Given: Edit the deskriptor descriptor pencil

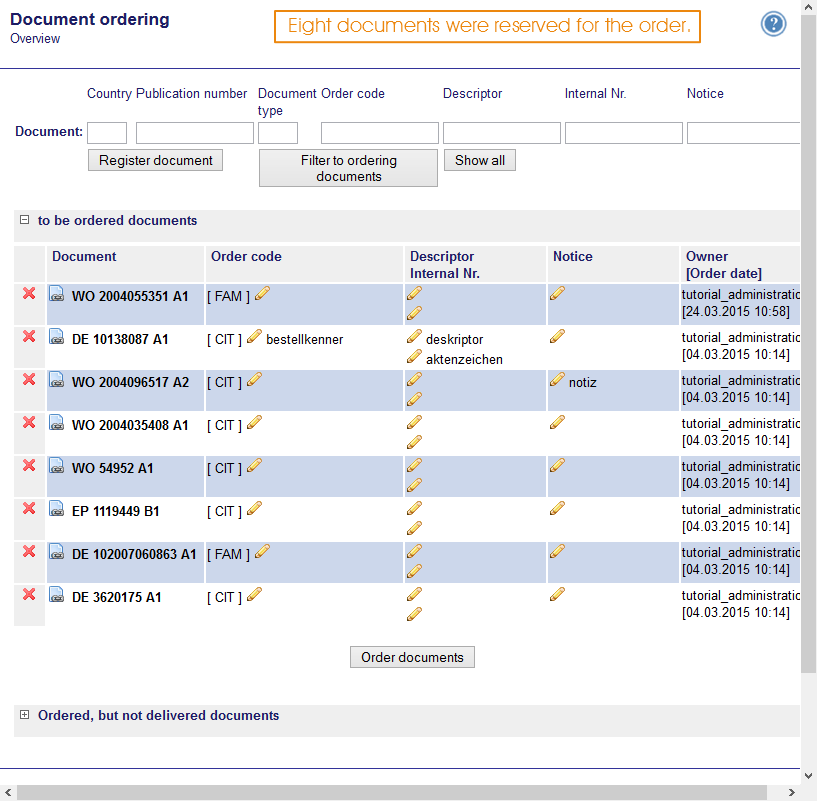Looking at the screenshot, I should click(414, 337).
